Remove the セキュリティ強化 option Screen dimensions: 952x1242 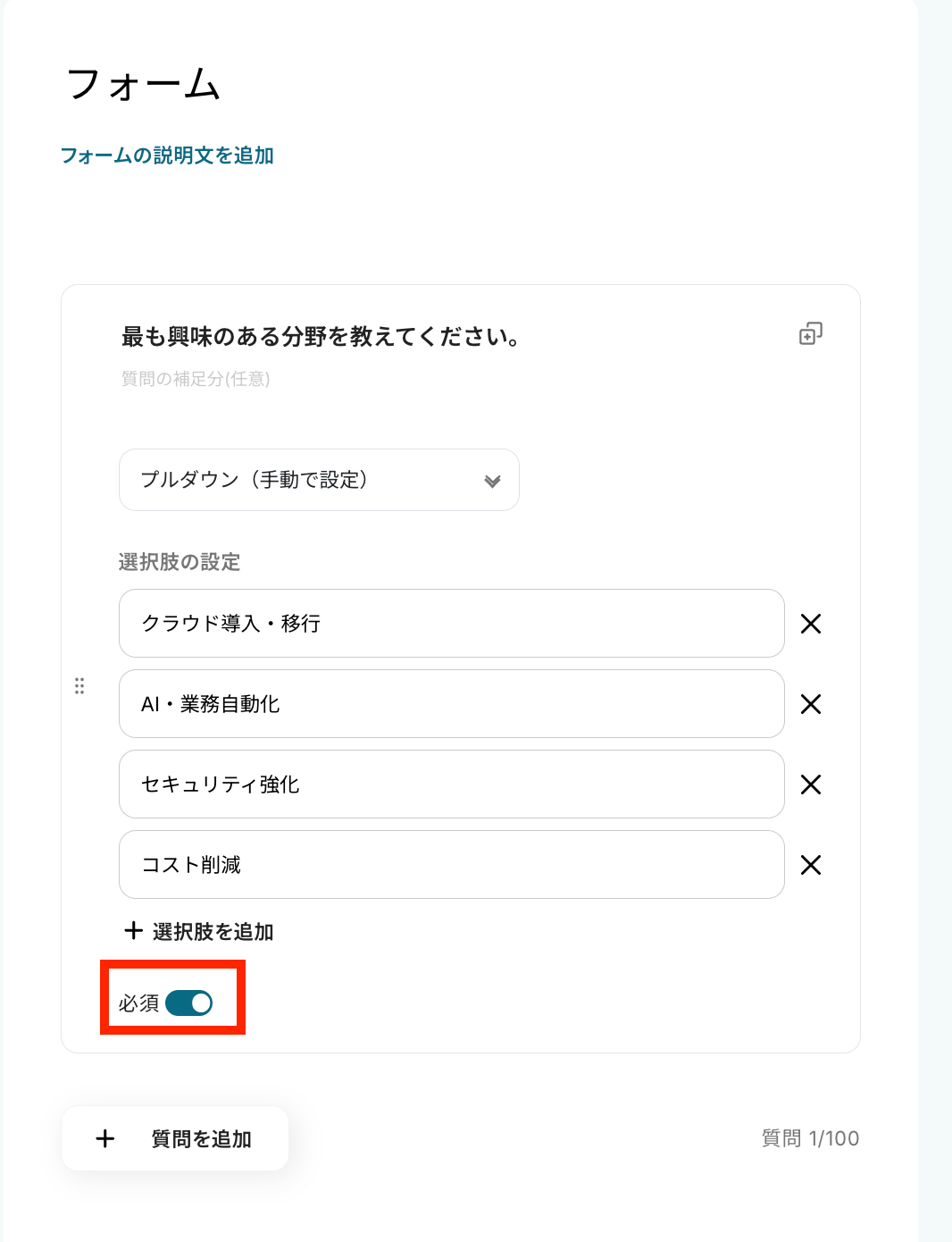pyautogui.click(x=810, y=785)
